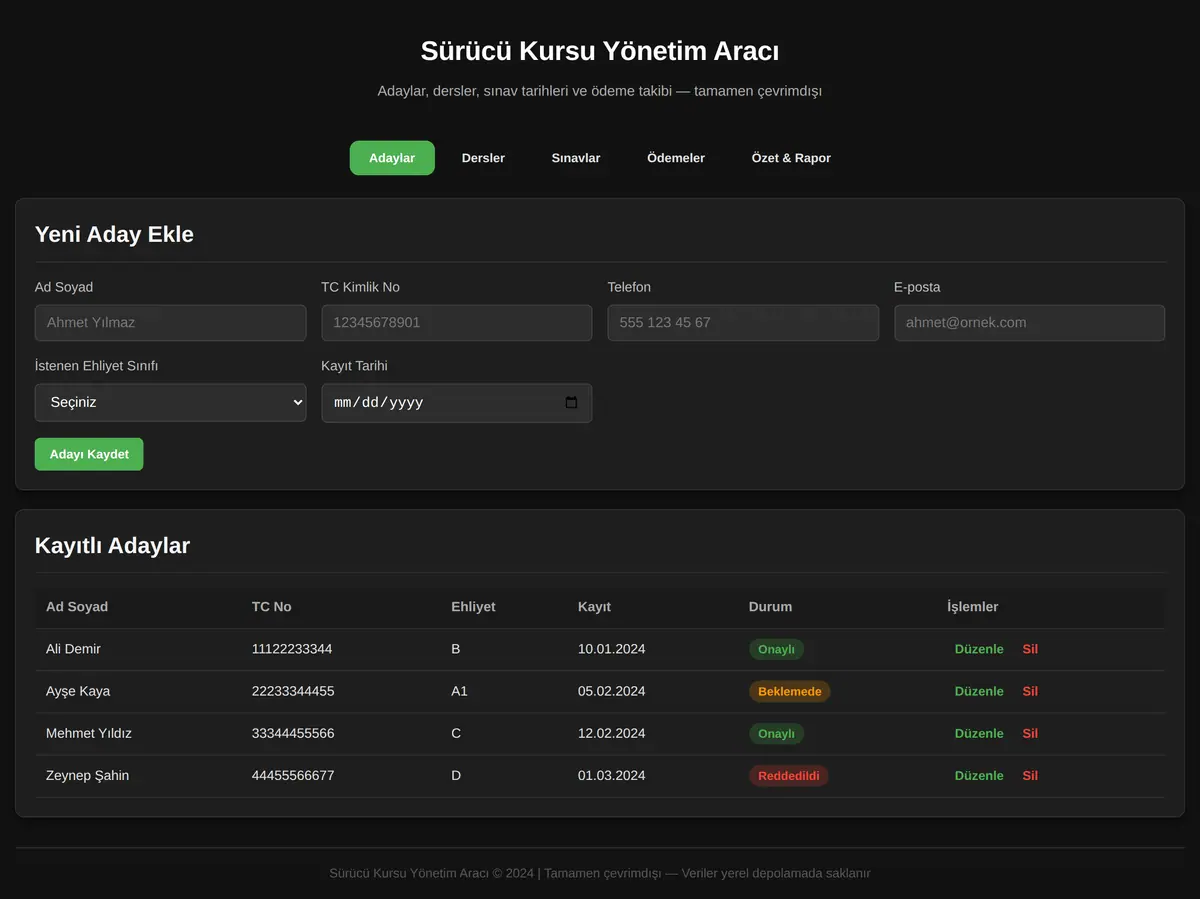Click TC number 22233344455
The height and width of the screenshot is (899, 1200).
293,691
